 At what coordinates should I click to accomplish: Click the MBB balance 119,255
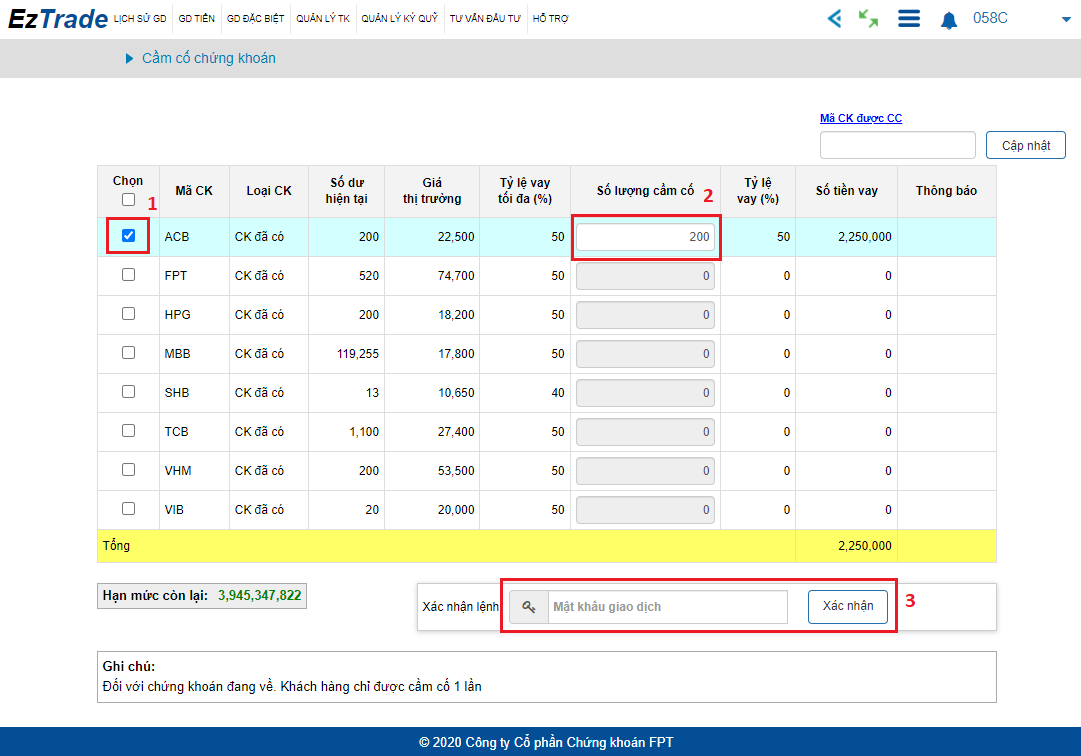pyautogui.click(x=358, y=354)
